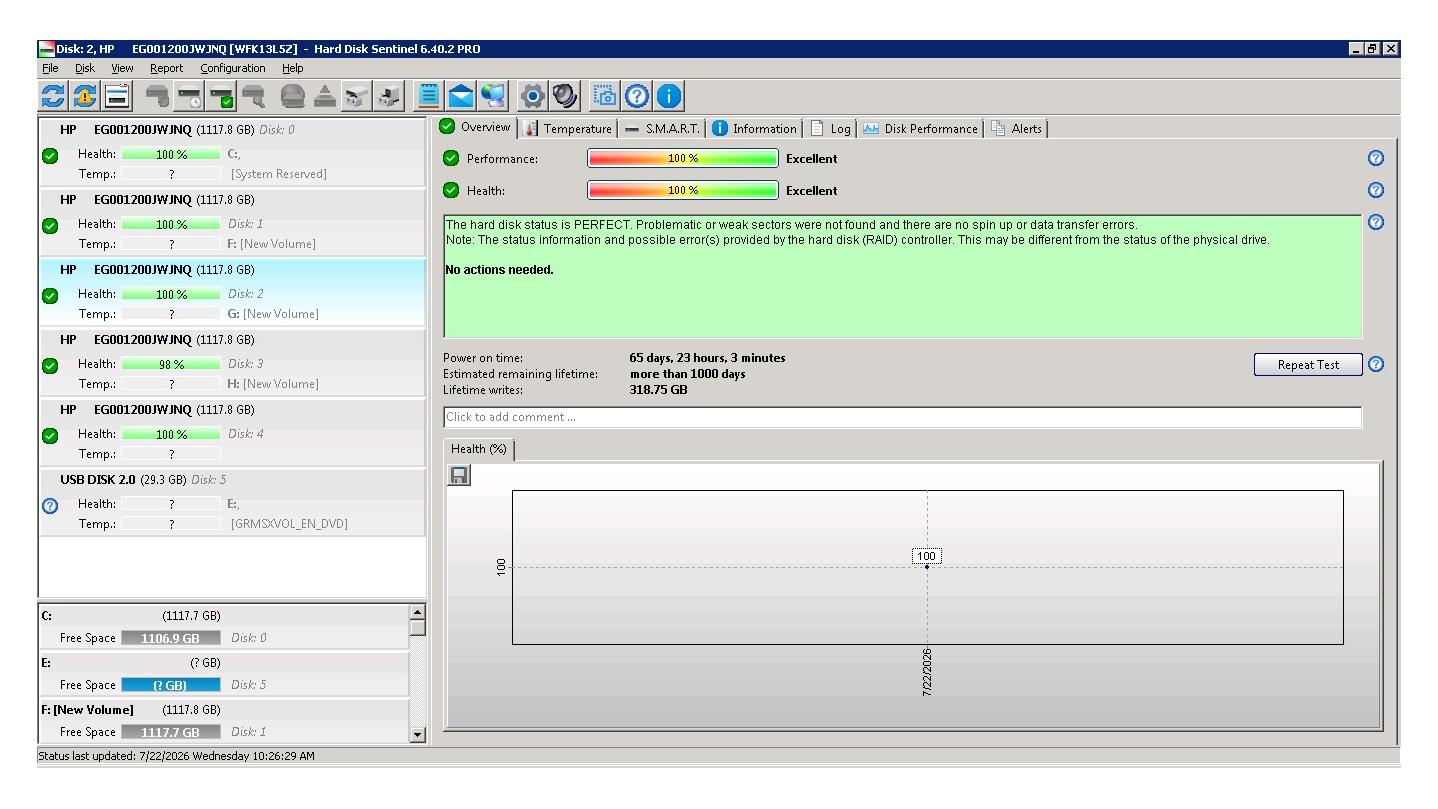
Task: Click the Performance 100 % gradient bar
Action: (682, 158)
